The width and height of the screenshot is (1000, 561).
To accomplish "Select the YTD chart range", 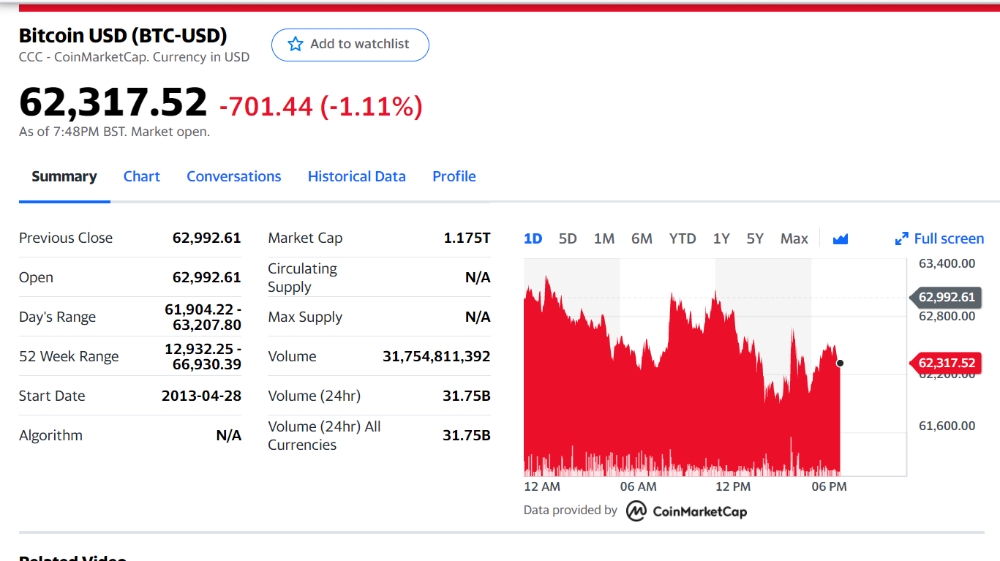I will click(682, 239).
